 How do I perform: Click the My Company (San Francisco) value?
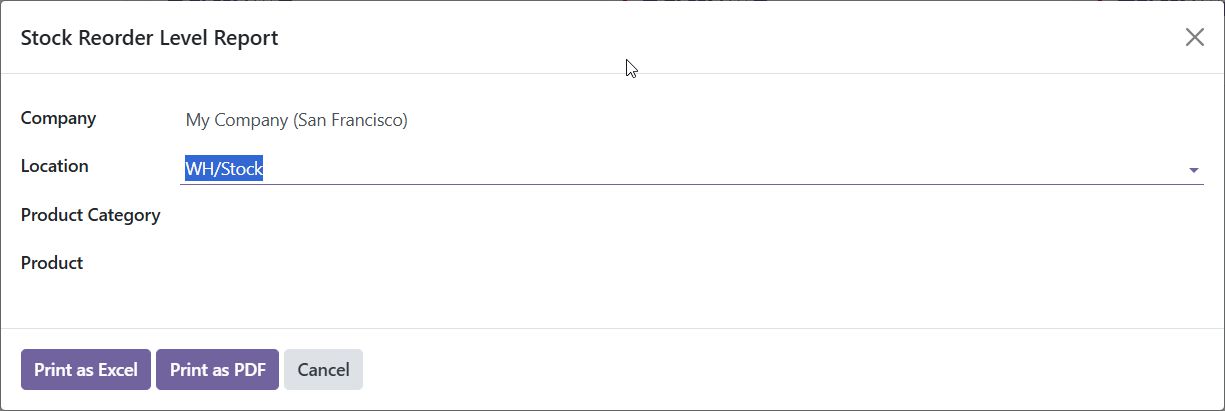(296, 121)
